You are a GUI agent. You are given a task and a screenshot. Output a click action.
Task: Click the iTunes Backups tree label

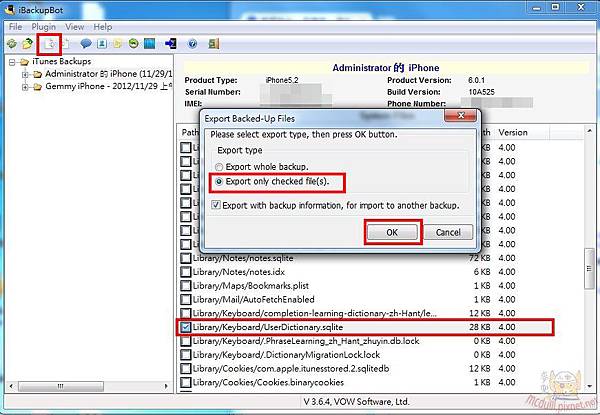pos(62,62)
